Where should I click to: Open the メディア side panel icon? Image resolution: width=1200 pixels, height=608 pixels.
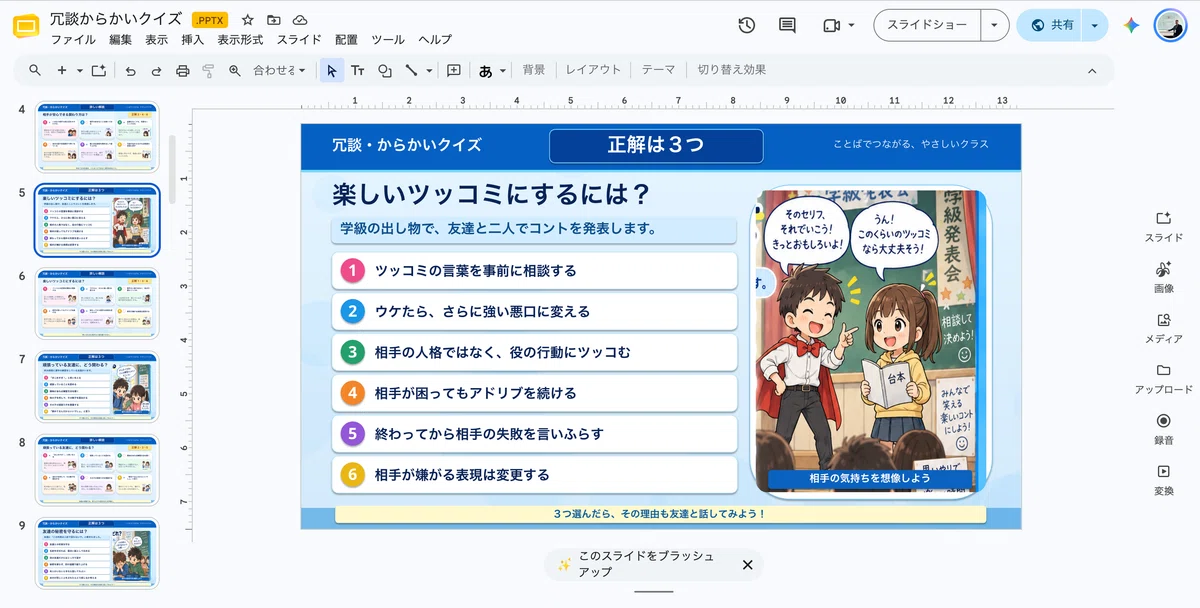pos(1163,320)
